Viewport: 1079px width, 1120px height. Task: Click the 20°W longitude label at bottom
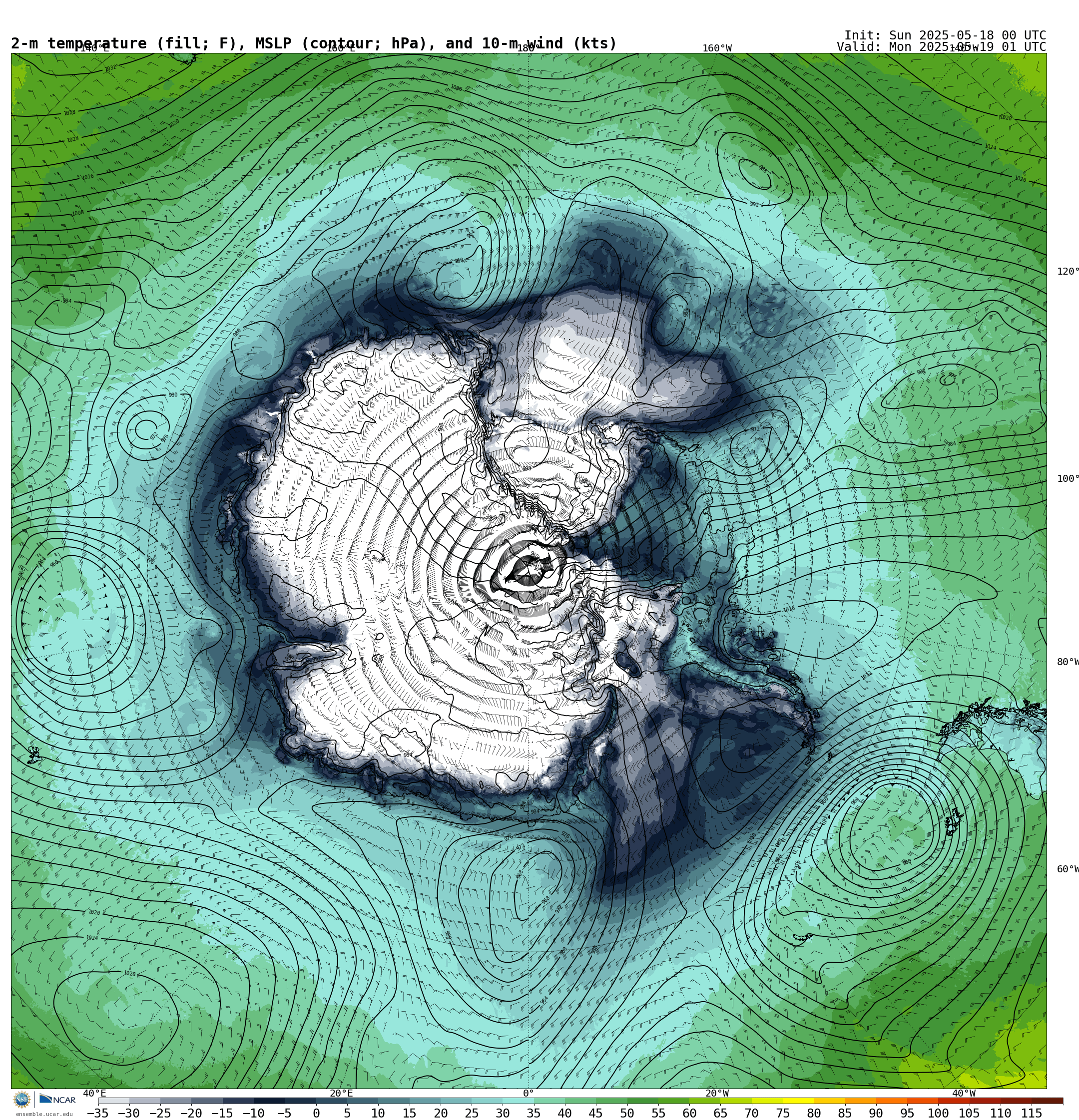717,1093
